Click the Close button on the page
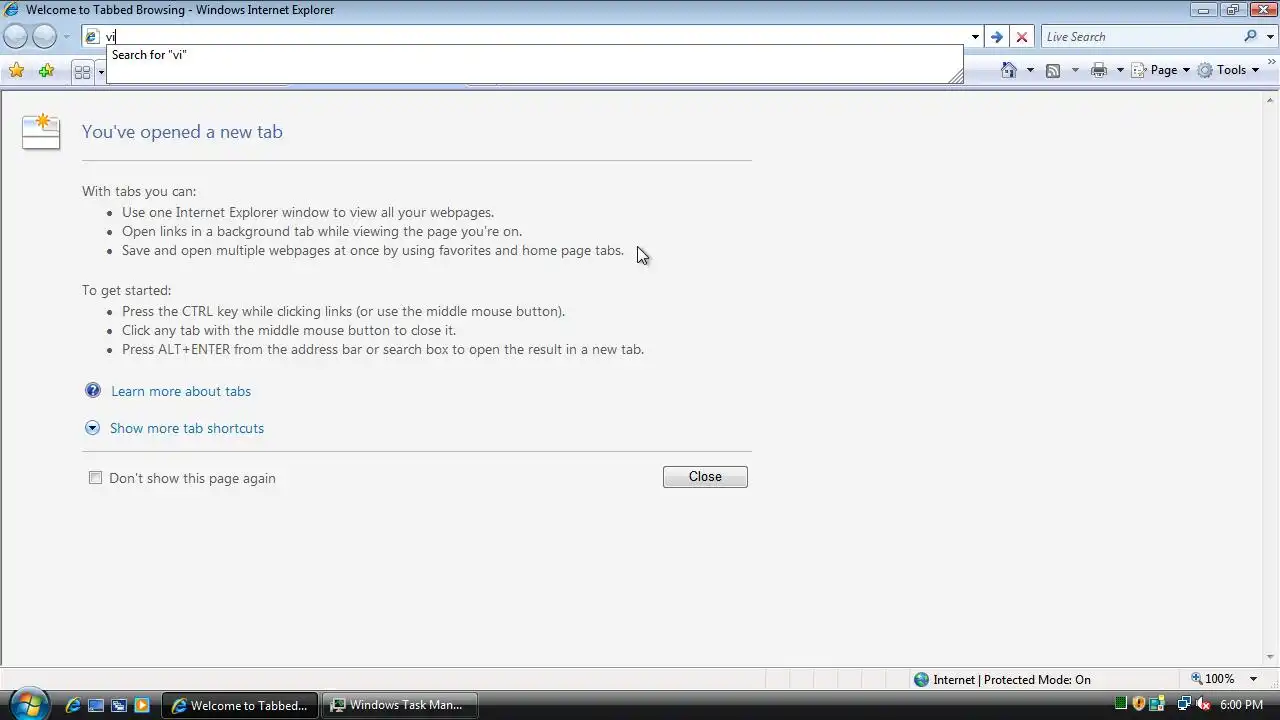 click(705, 477)
